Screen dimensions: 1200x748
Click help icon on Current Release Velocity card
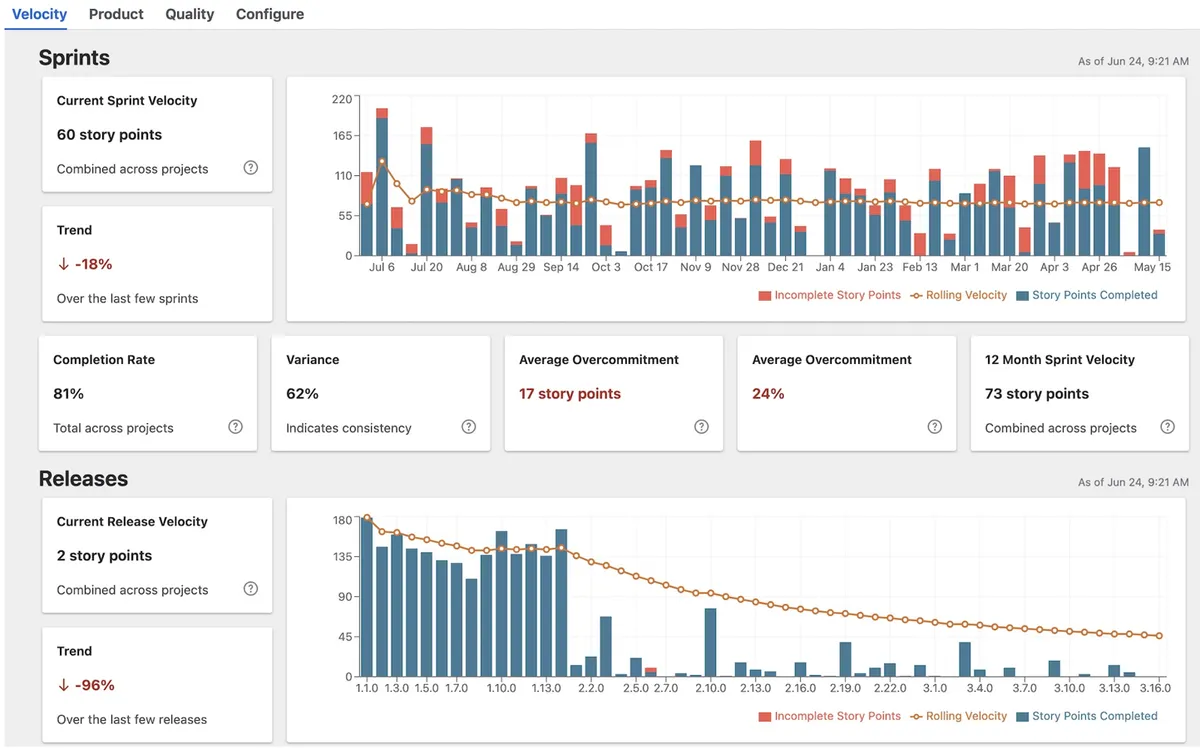(x=251, y=589)
